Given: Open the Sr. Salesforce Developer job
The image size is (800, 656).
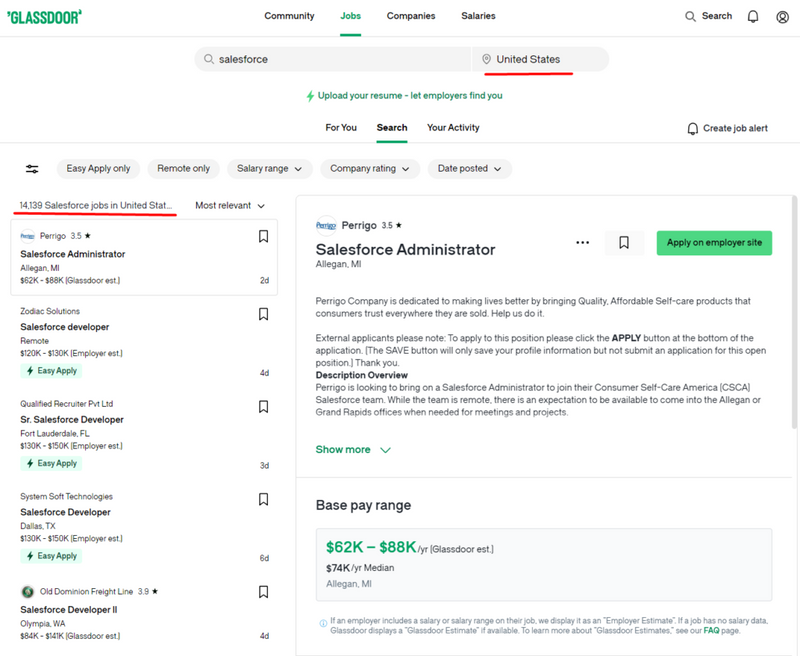Looking at the screenshot, I should click(72, 420).
